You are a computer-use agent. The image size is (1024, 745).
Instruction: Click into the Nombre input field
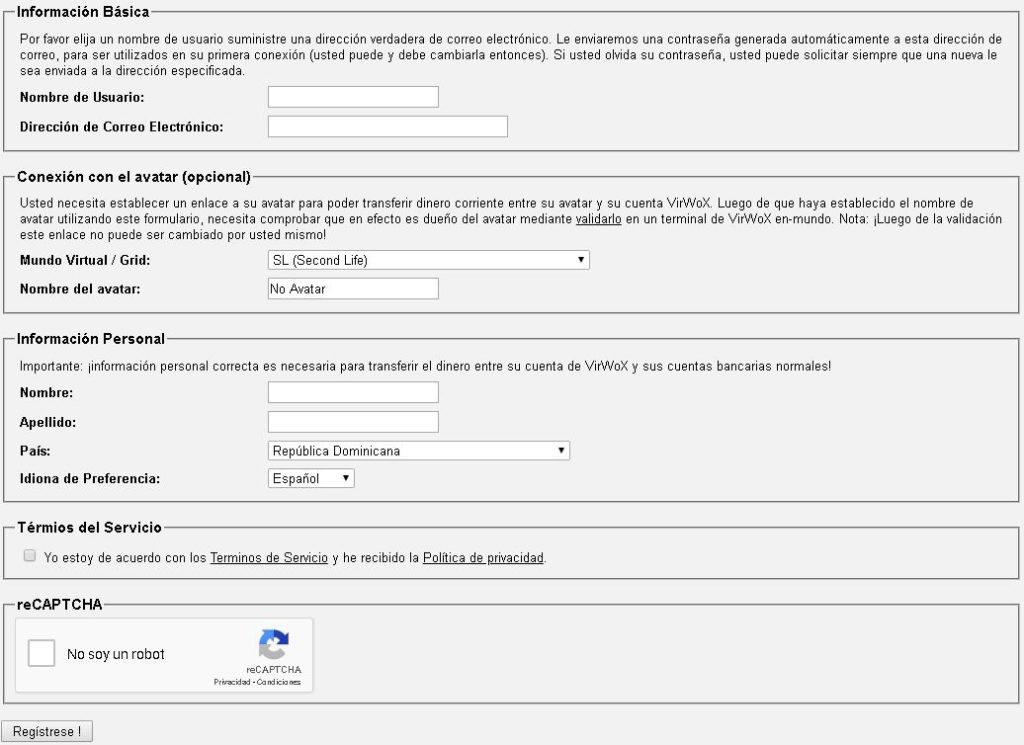[353, 393]
